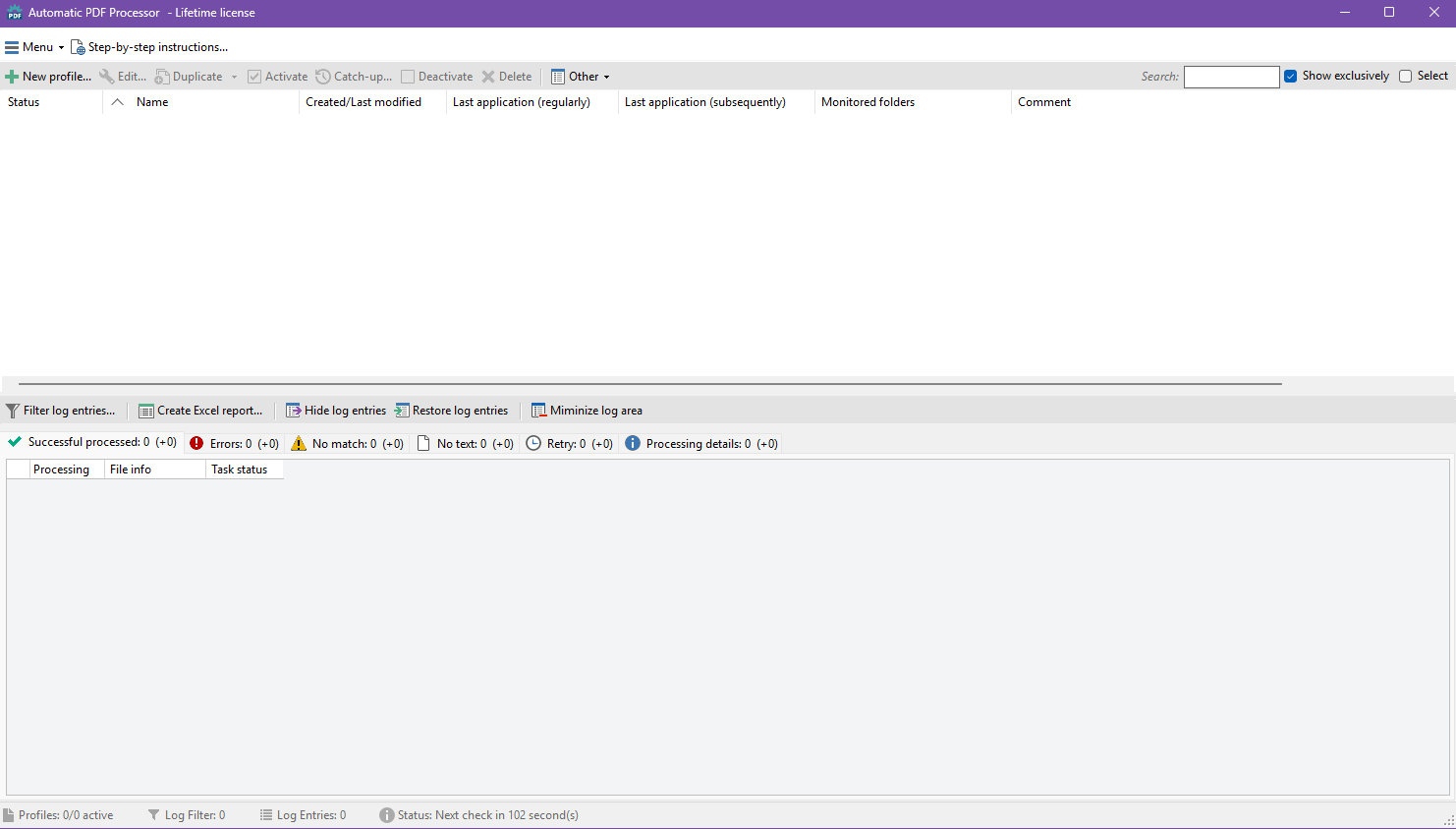Viewport: 1456px width, 829px height.
Task: Click the Log Filter funnel status icon
Action: [153, 814]
